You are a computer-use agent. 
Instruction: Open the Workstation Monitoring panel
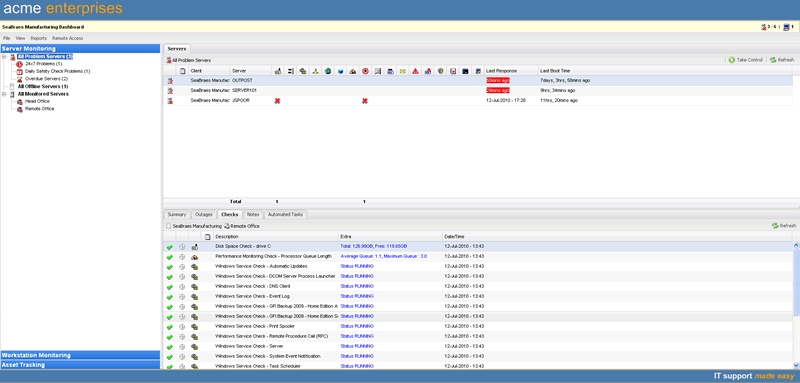[x=80, y=355]
